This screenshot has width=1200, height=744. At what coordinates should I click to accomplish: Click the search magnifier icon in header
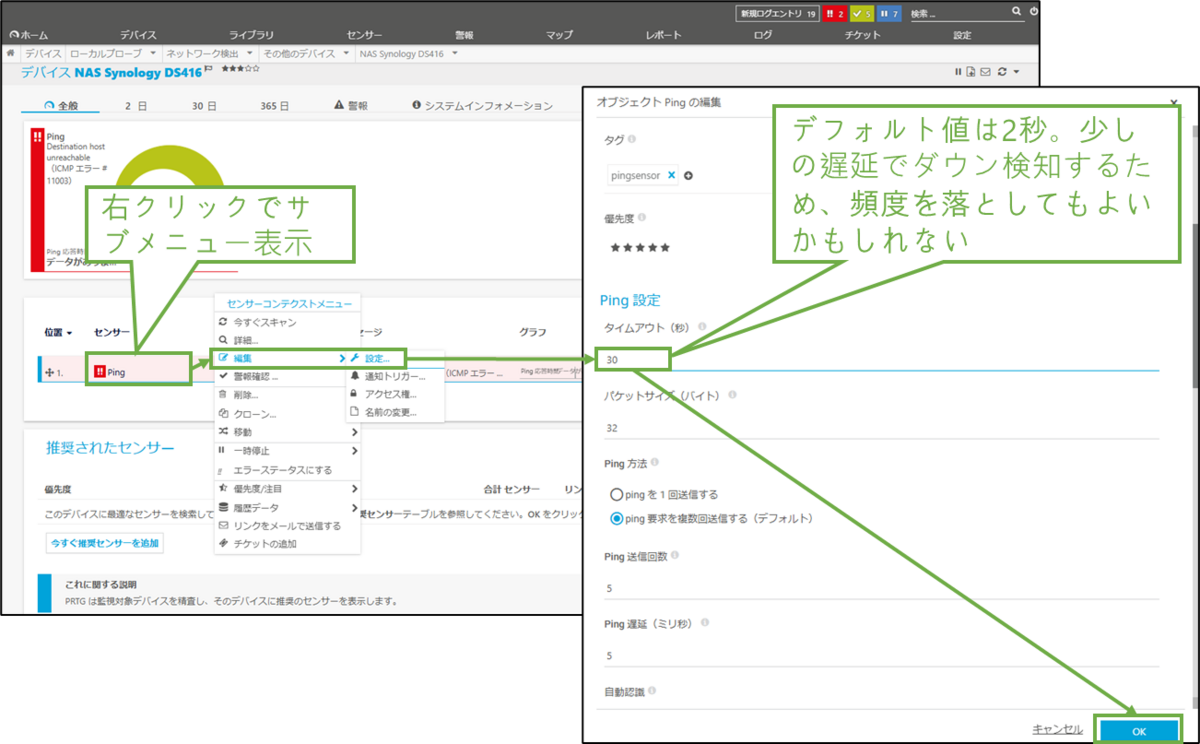[x=1017, y=12]
